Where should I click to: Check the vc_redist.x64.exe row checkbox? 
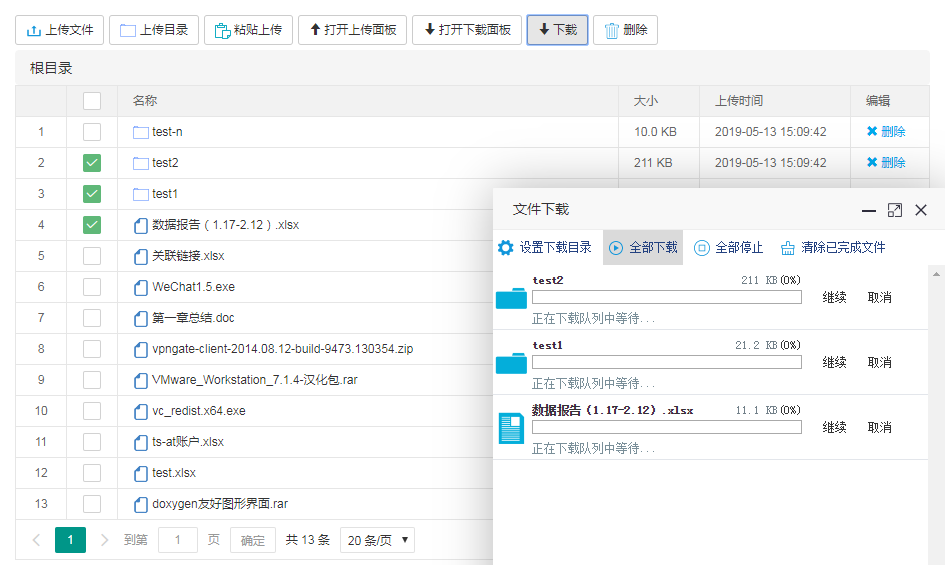click(92, 411)
